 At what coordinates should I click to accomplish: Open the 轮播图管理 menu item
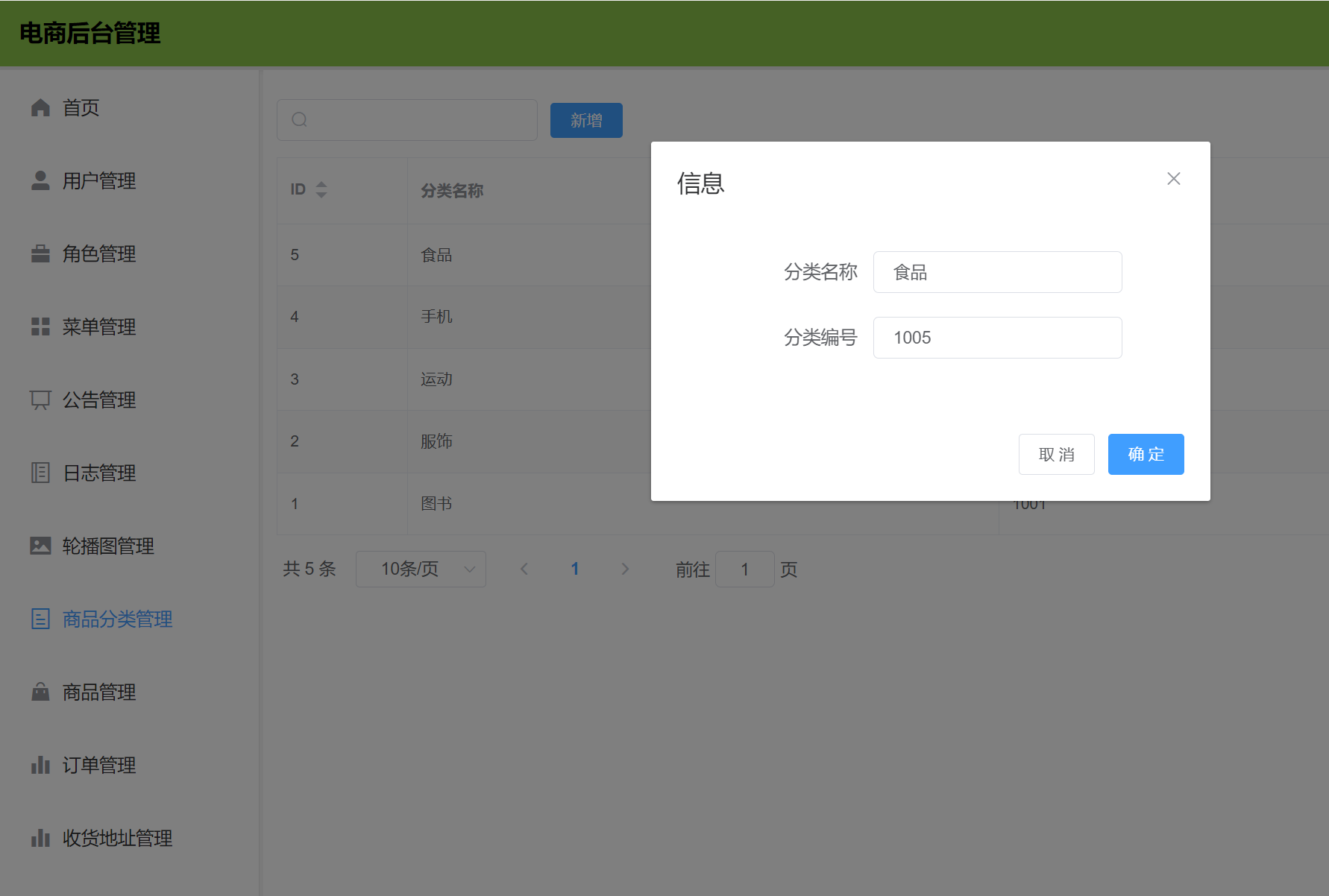point(130,546)
